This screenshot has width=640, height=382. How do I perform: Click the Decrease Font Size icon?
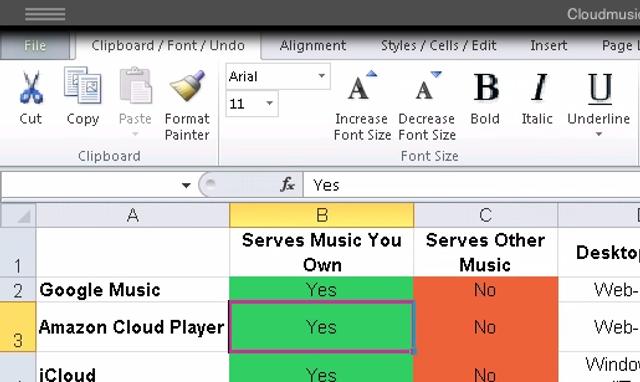[x=428, y=86]
